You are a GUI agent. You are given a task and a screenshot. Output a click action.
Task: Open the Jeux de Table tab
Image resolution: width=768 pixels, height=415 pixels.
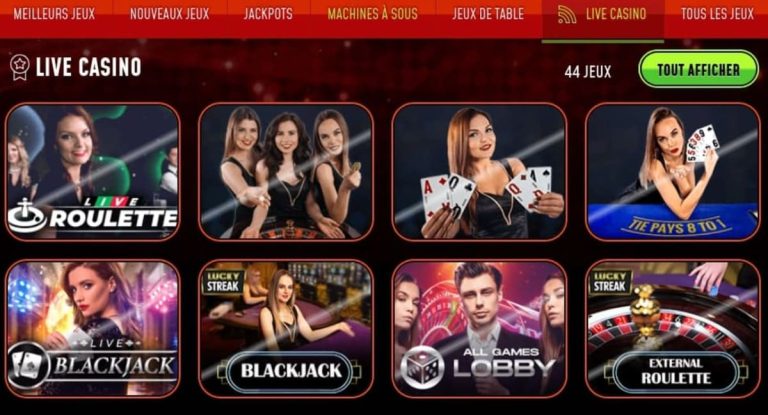[488, 14]
